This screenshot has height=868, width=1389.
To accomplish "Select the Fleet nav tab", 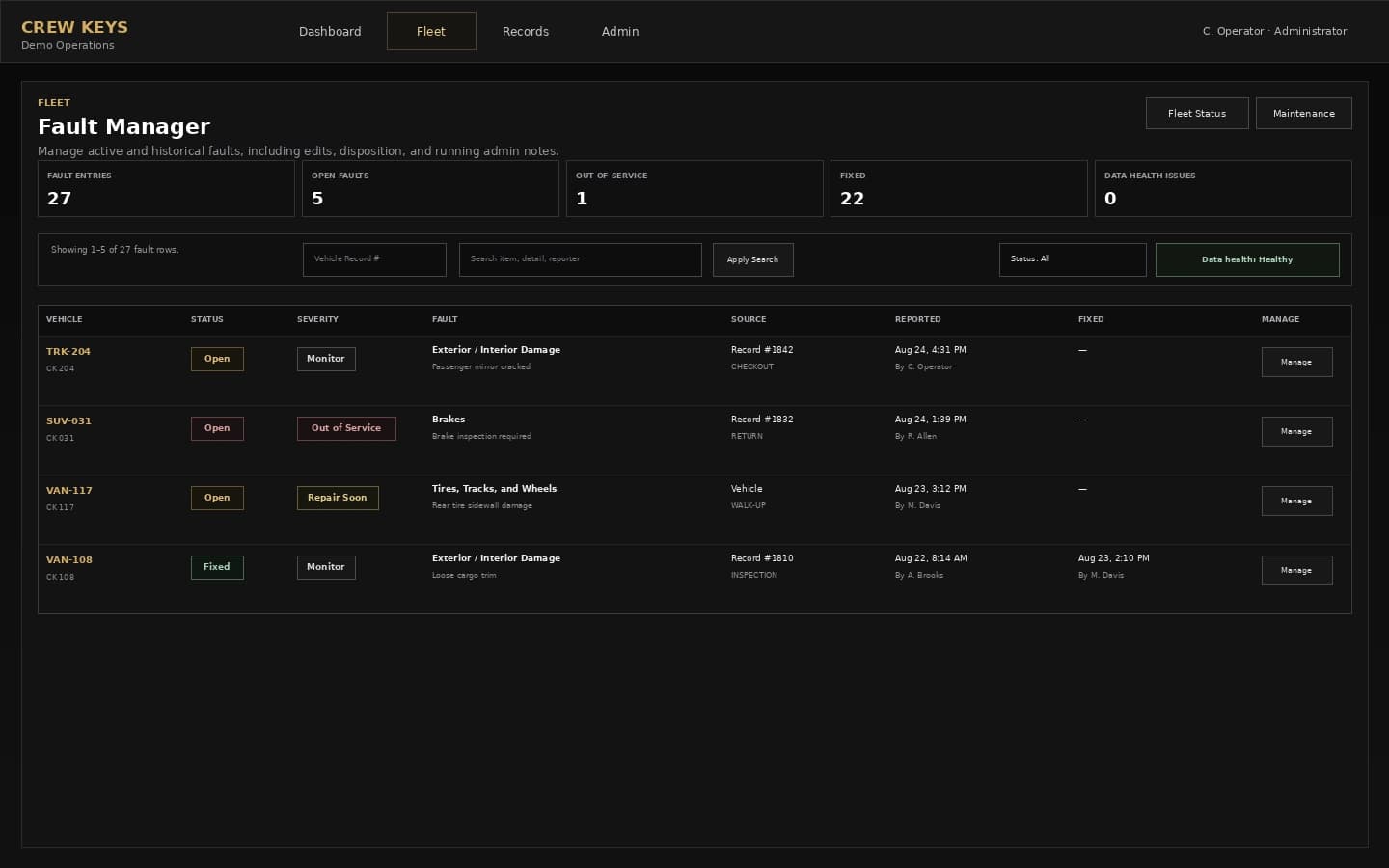I will 431,31.
